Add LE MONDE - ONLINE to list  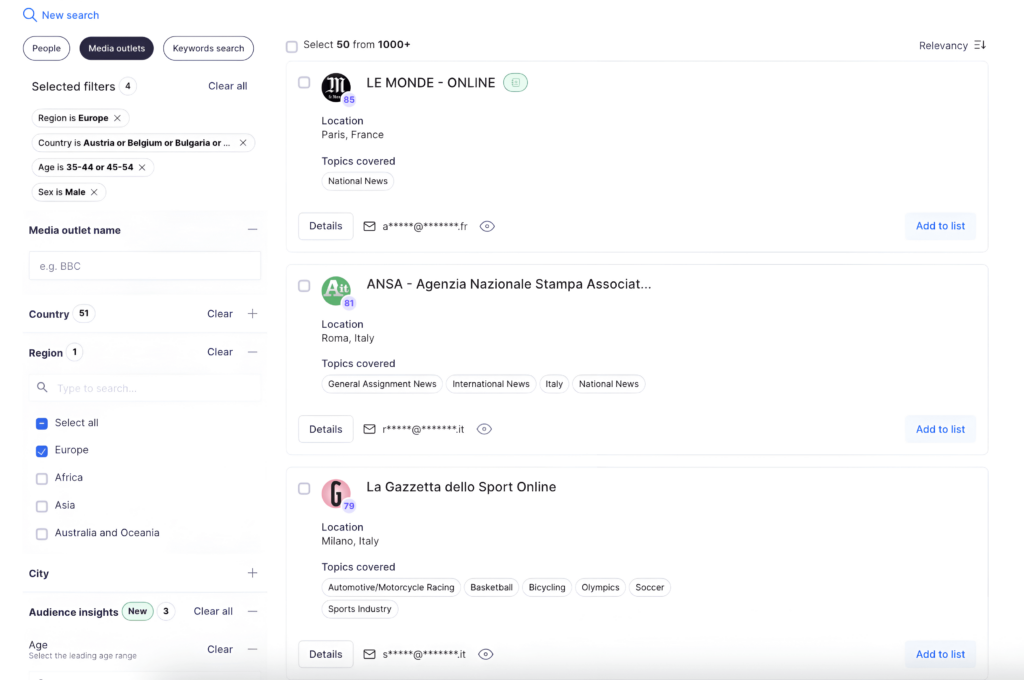(x=940, y=226)
